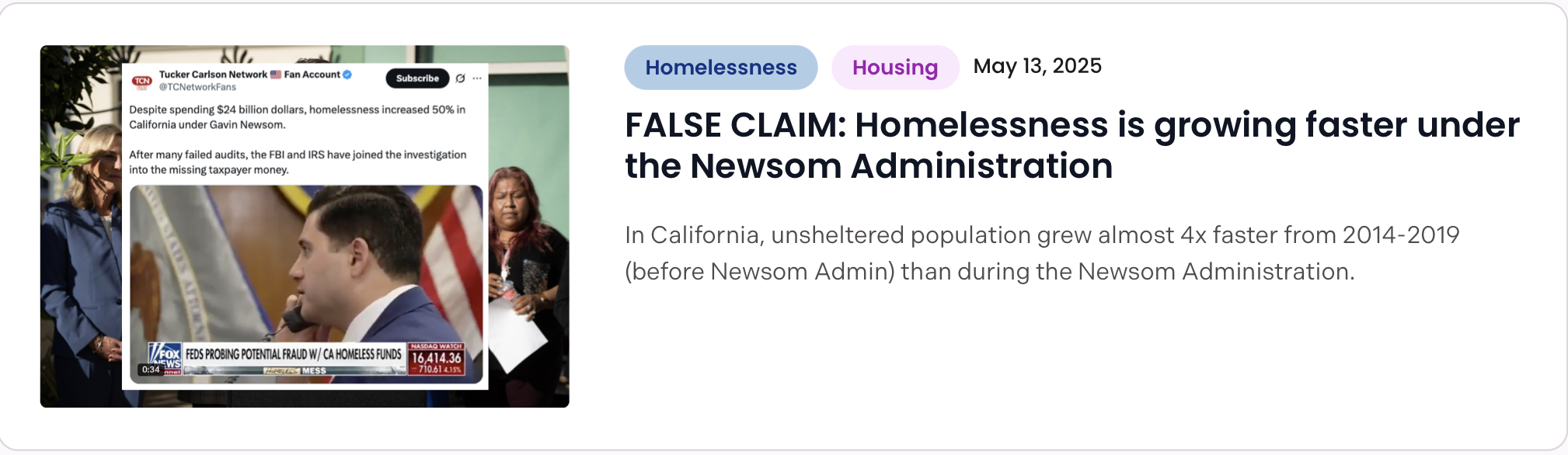
Task: Click the embedded Fox News video frame
Action: 306,264
